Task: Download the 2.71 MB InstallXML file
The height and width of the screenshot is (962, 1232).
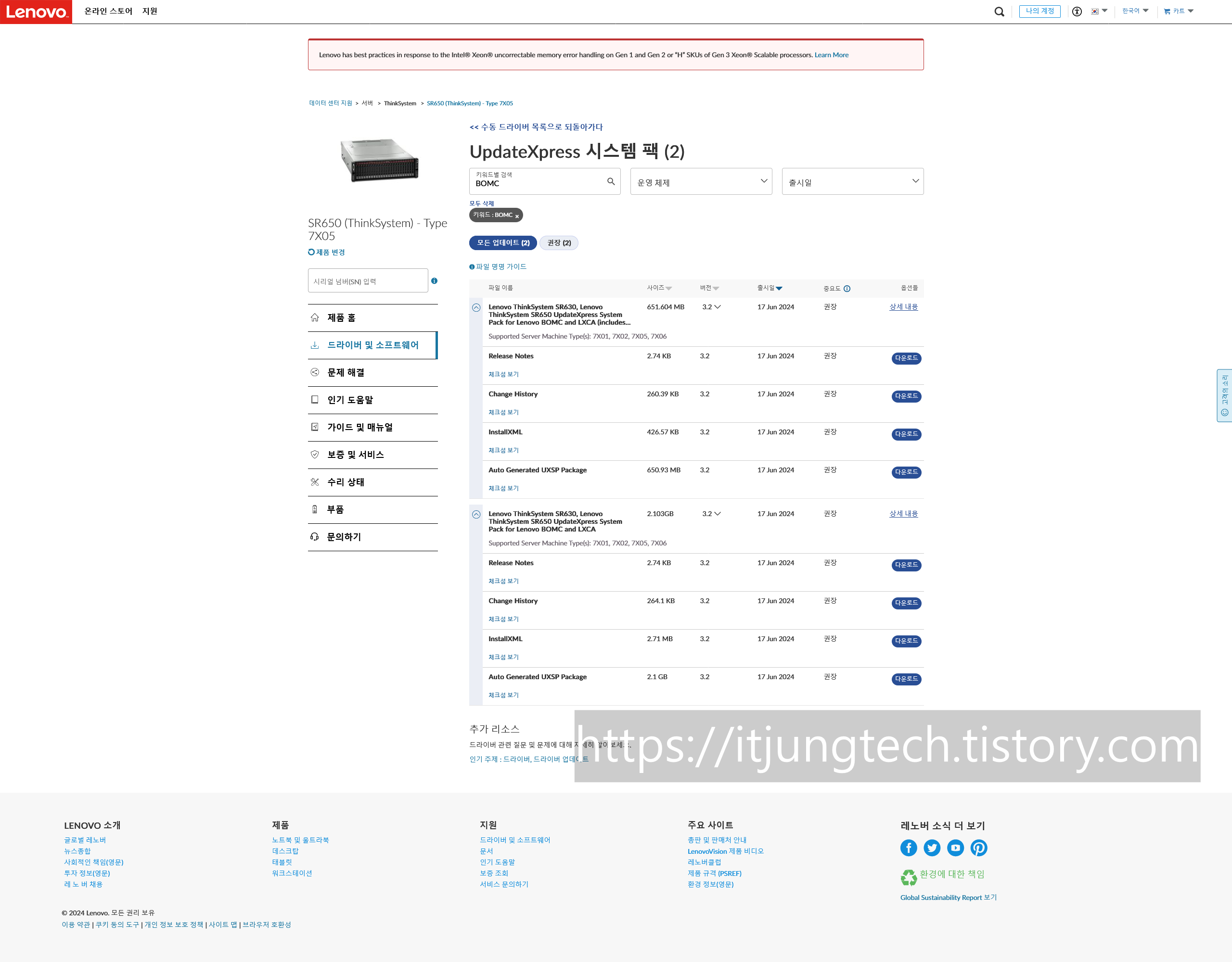Action: [x=906, y=641]
